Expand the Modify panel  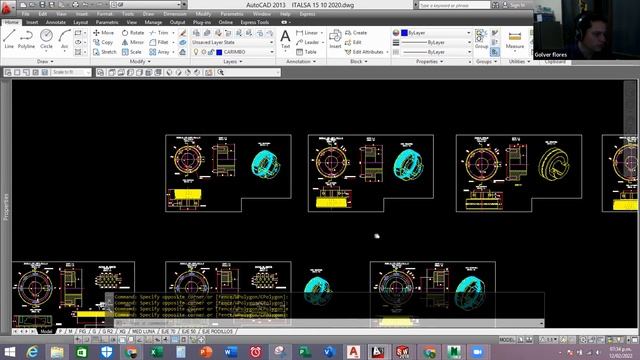point(140,62)
